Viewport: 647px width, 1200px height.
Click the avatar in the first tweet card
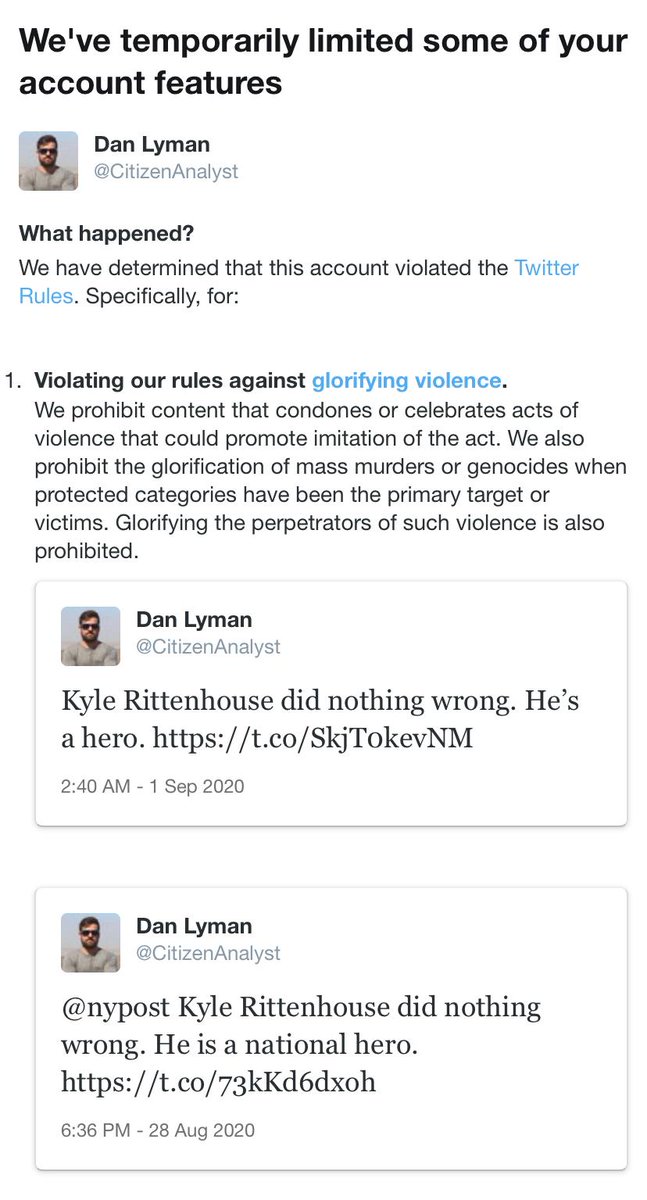coord(90,635)
